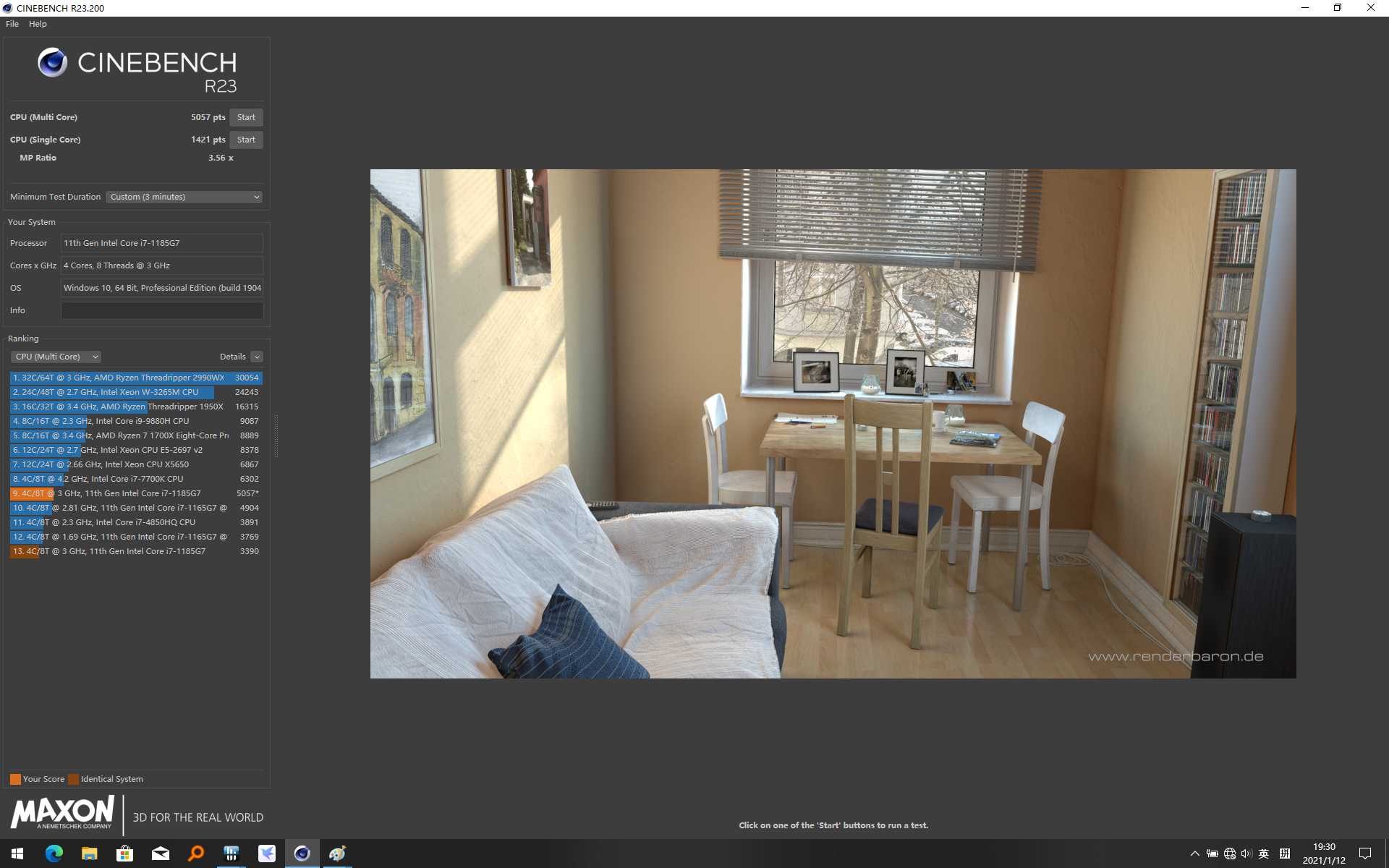The image size is (1389, 868).
Task: Select rank 2 Xeon W-3265M row
Action: point(136,392)
